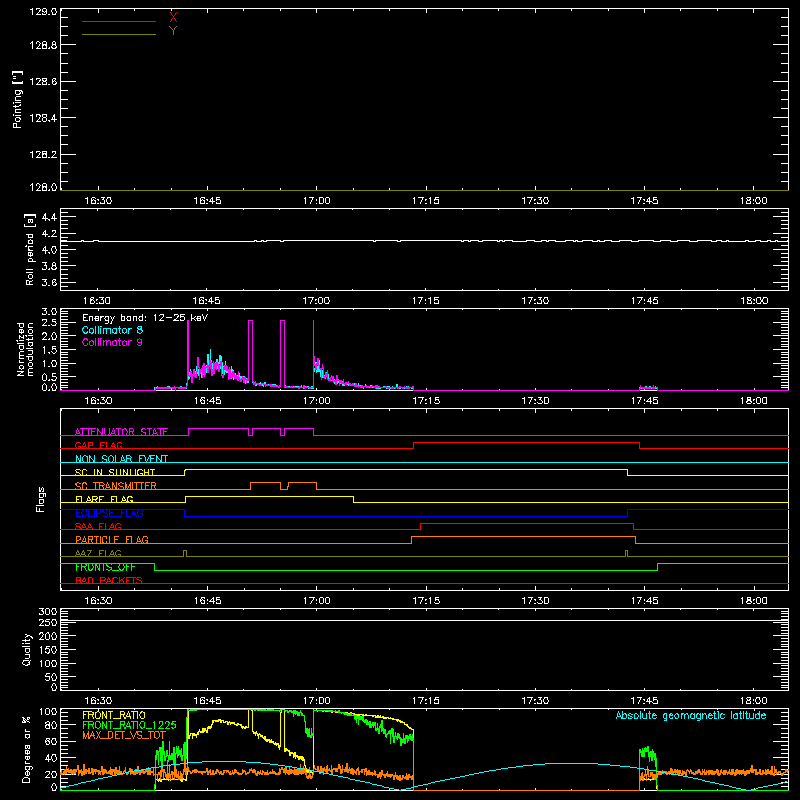Select the '4.4' roll period tick label
800x800 pixels.
49,217
